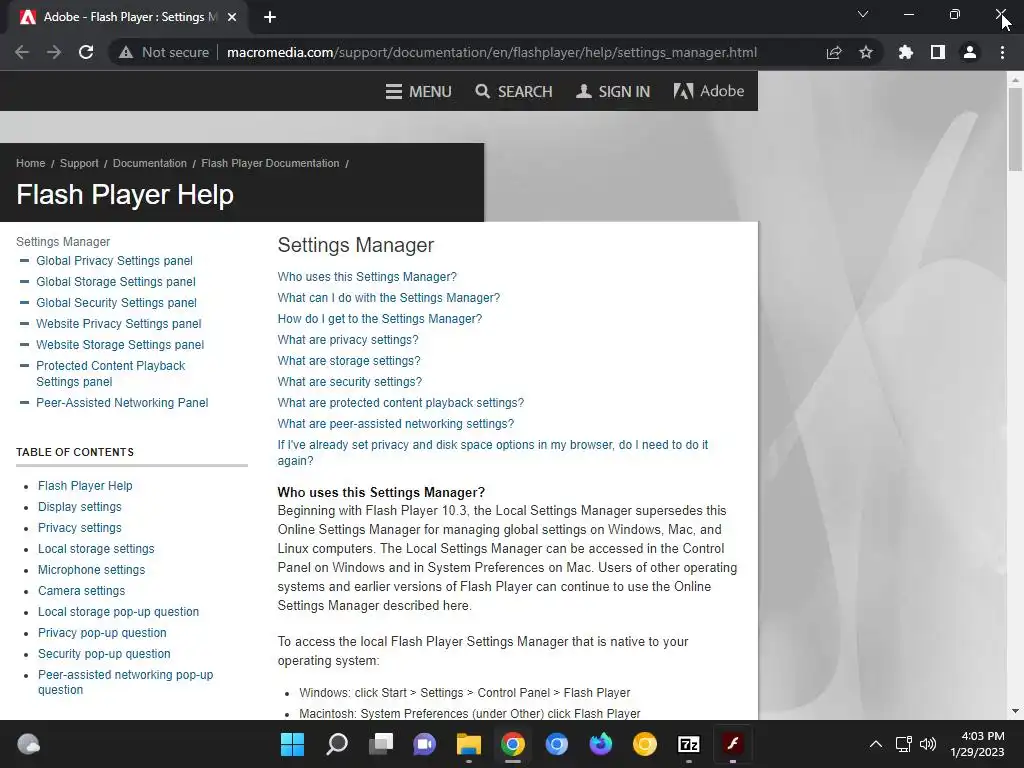Screen dimensions: 1024x768
Task: Open the Flash Player taskbar icon
Action: (733, 744)
